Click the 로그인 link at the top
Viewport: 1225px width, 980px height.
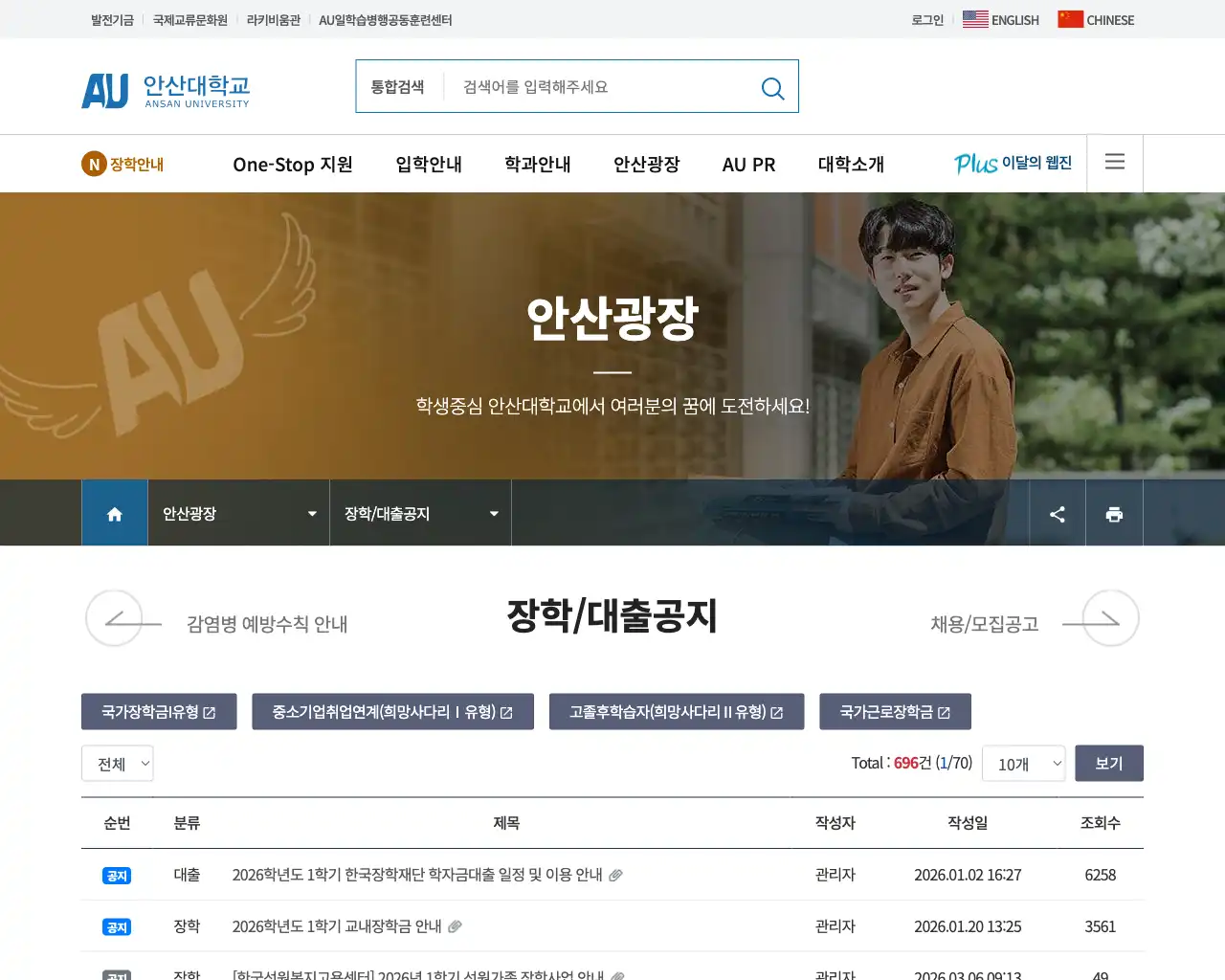click(x=925, y=18)
